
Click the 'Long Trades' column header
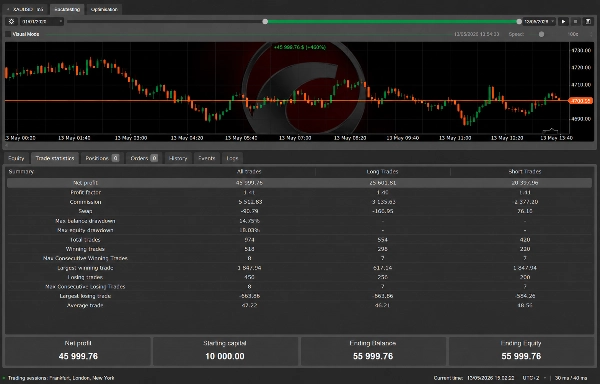pos(382,171)
